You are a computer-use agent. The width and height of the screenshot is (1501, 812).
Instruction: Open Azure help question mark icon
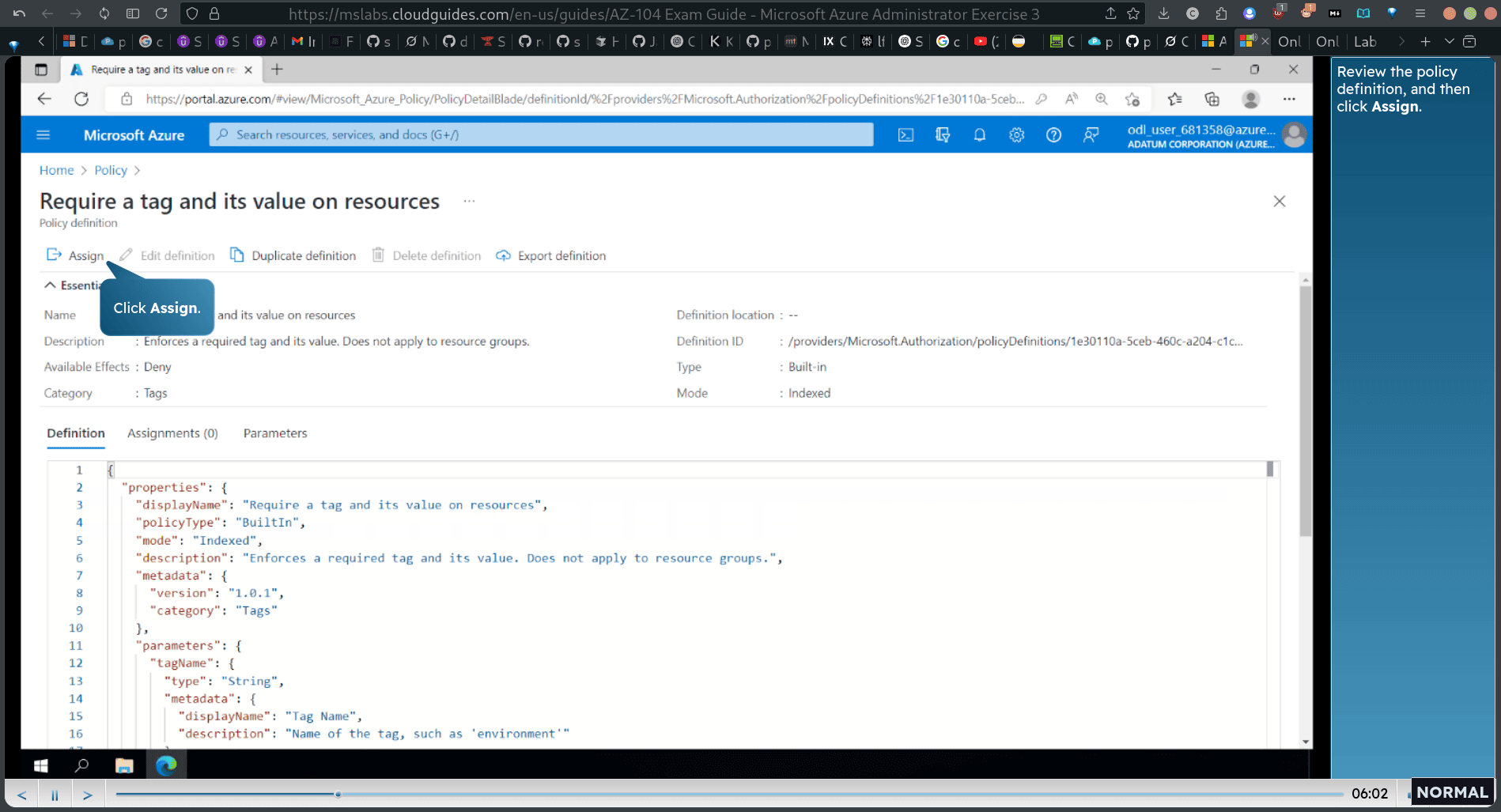click(x=1053, y=135)
